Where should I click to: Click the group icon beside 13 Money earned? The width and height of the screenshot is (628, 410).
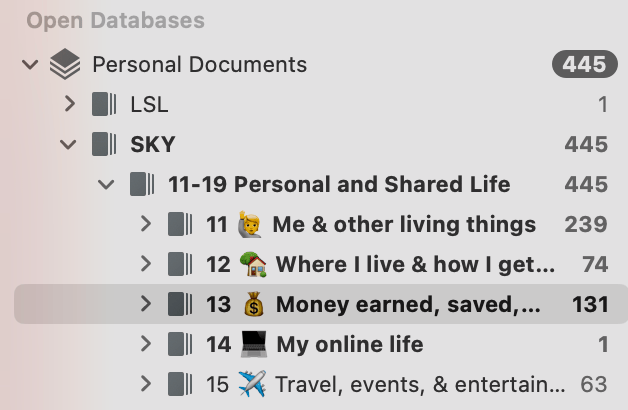(x=181, y=304)
